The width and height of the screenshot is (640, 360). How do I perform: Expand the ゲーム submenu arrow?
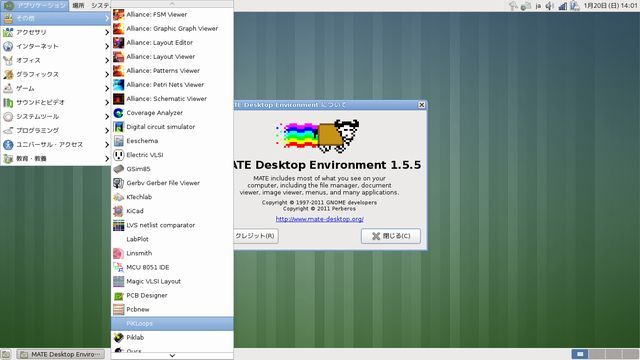click(107, 89)
